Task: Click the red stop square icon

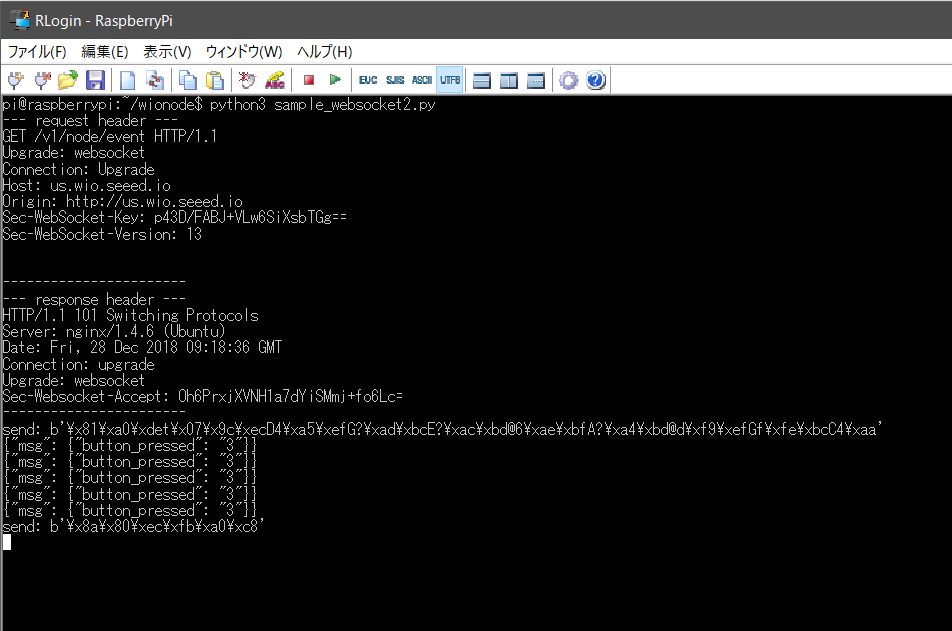Action: click(308, 80)
